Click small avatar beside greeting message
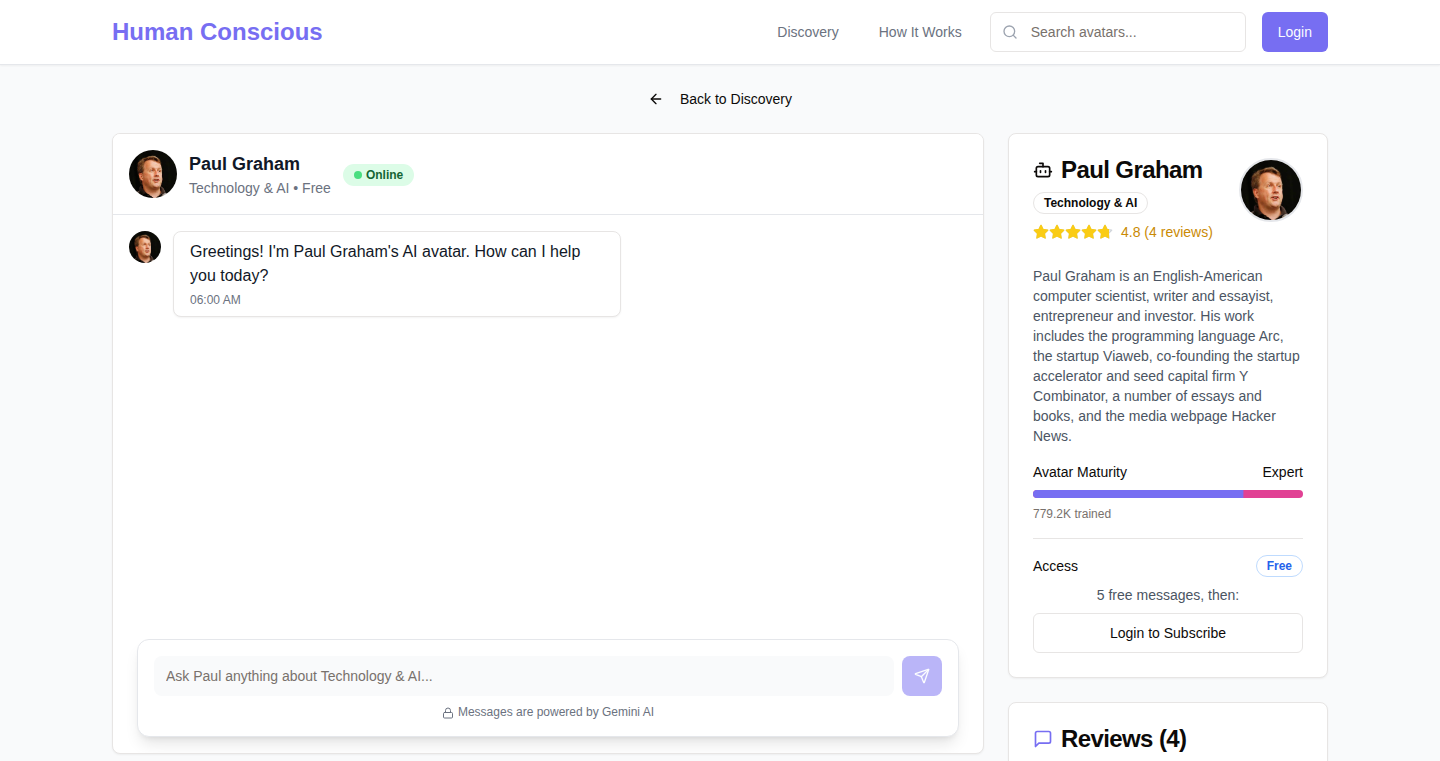The image size is (1440, 761). (x=145, y=247)
